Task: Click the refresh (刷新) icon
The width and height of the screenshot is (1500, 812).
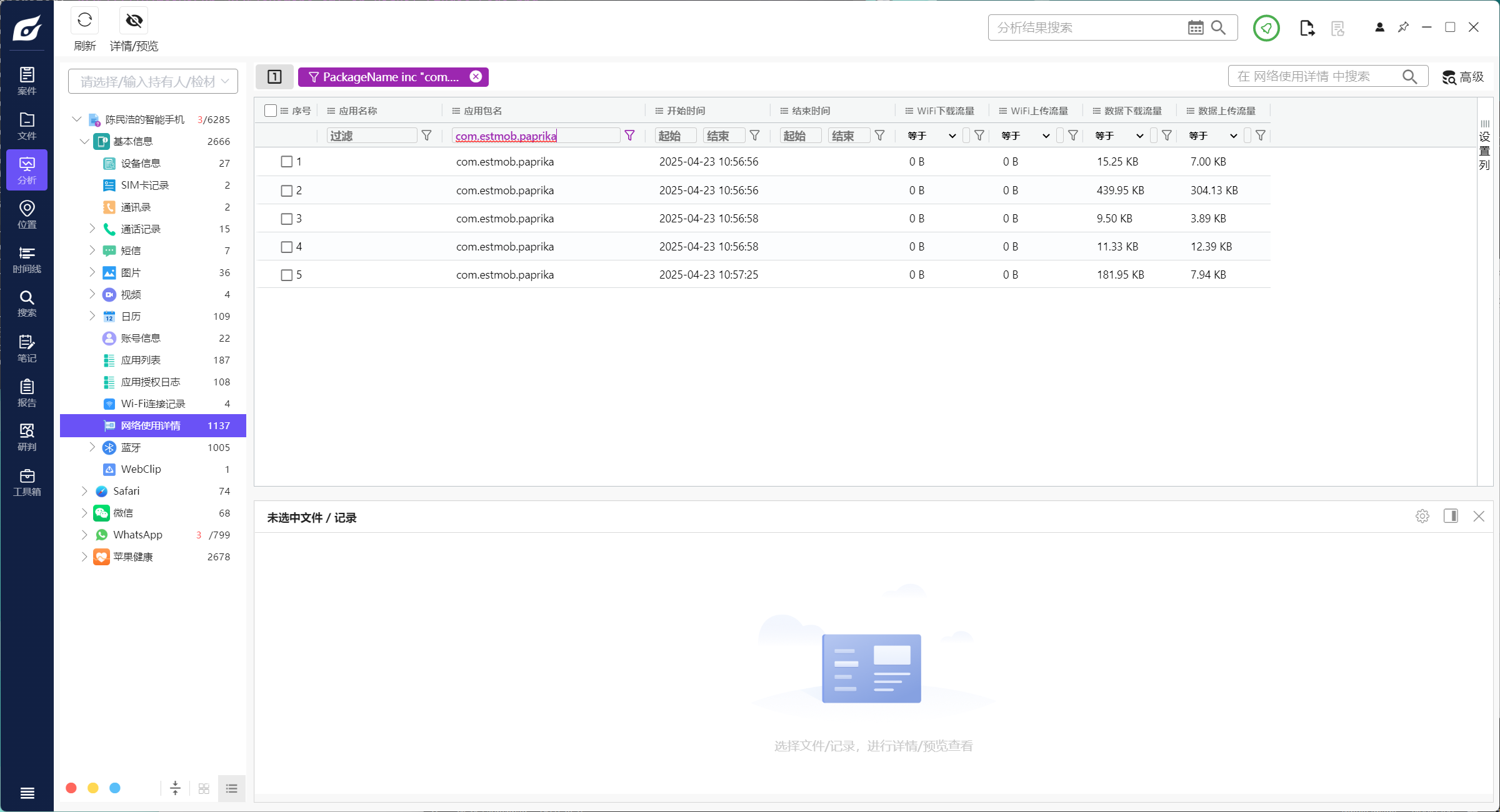Action: tap(84, 21)
